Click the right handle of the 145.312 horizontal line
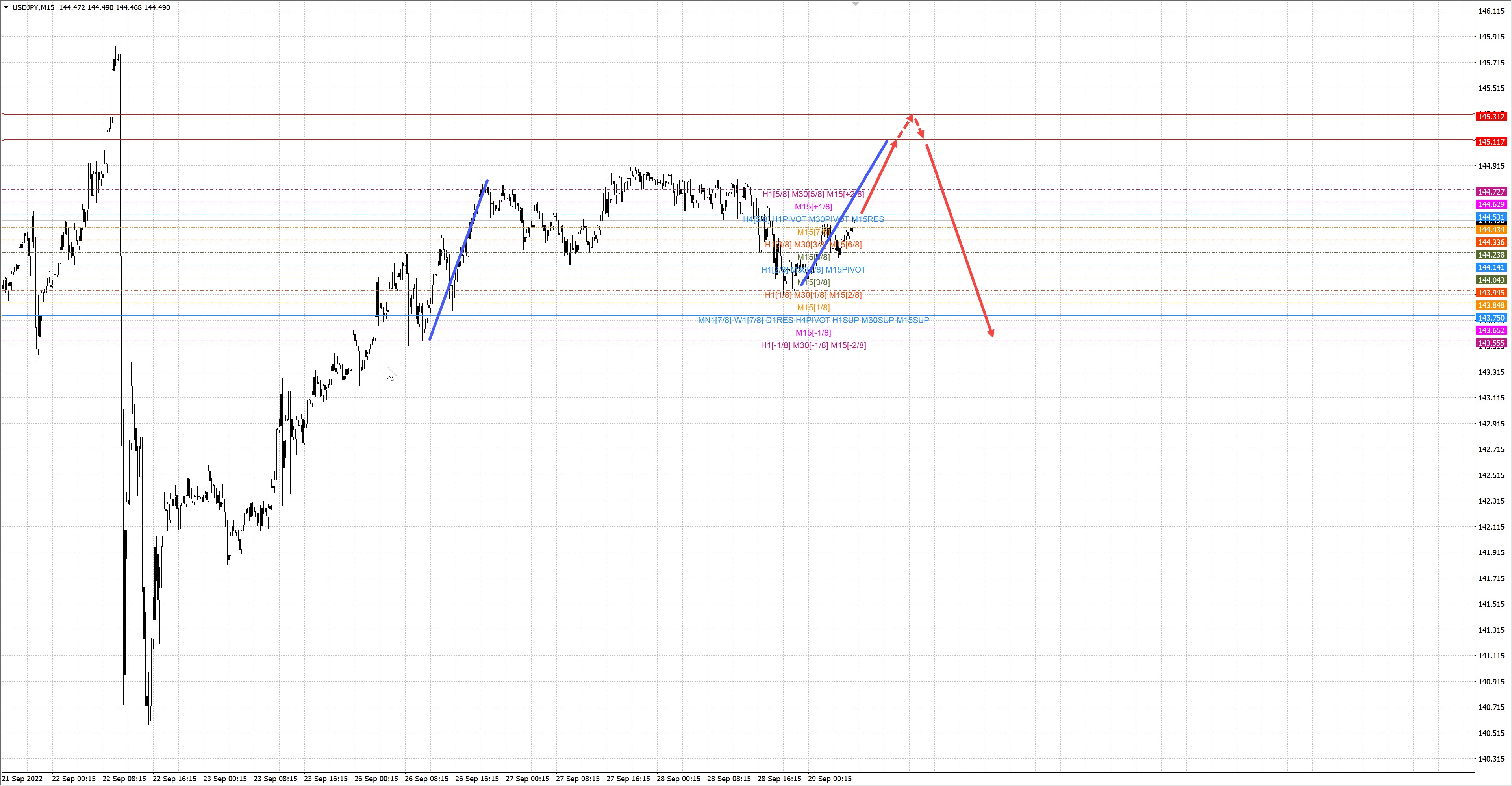Image resolution: width=1512 pixels, height=786 pixels. click(1475, 115)
